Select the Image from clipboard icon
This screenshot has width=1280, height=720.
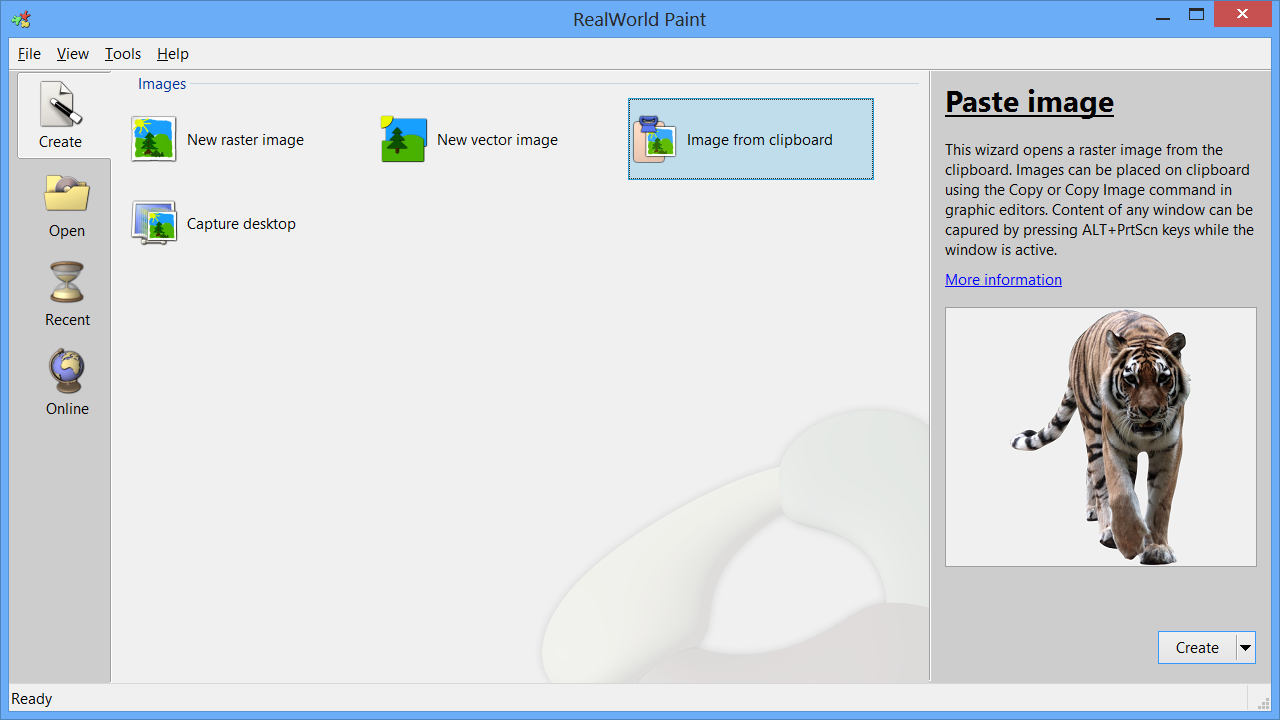click(x=654, y=139)
